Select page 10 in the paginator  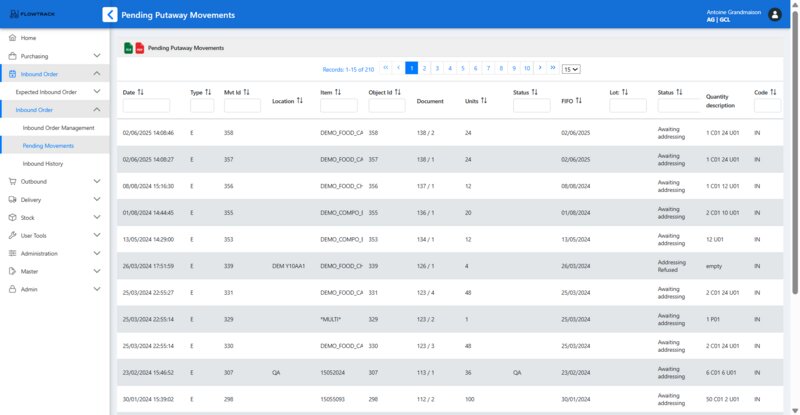point(526,68)
